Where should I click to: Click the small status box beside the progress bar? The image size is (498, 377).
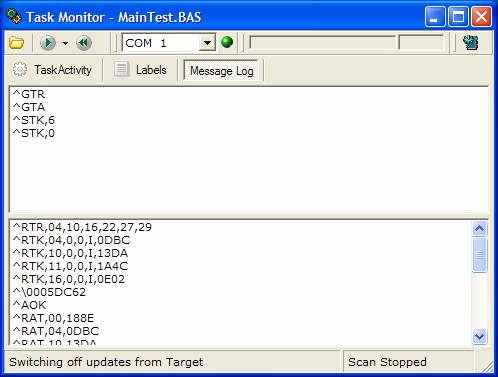coord(421,43)
